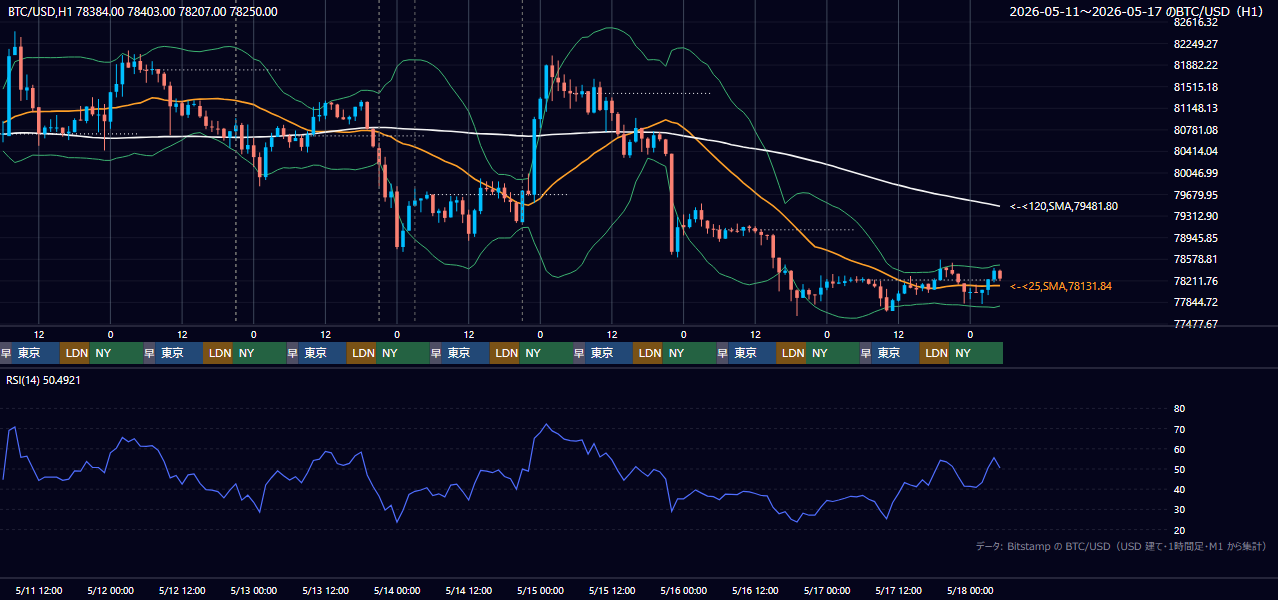
Task: Click price axis label 81882.22
Action: coord(1196,65)
